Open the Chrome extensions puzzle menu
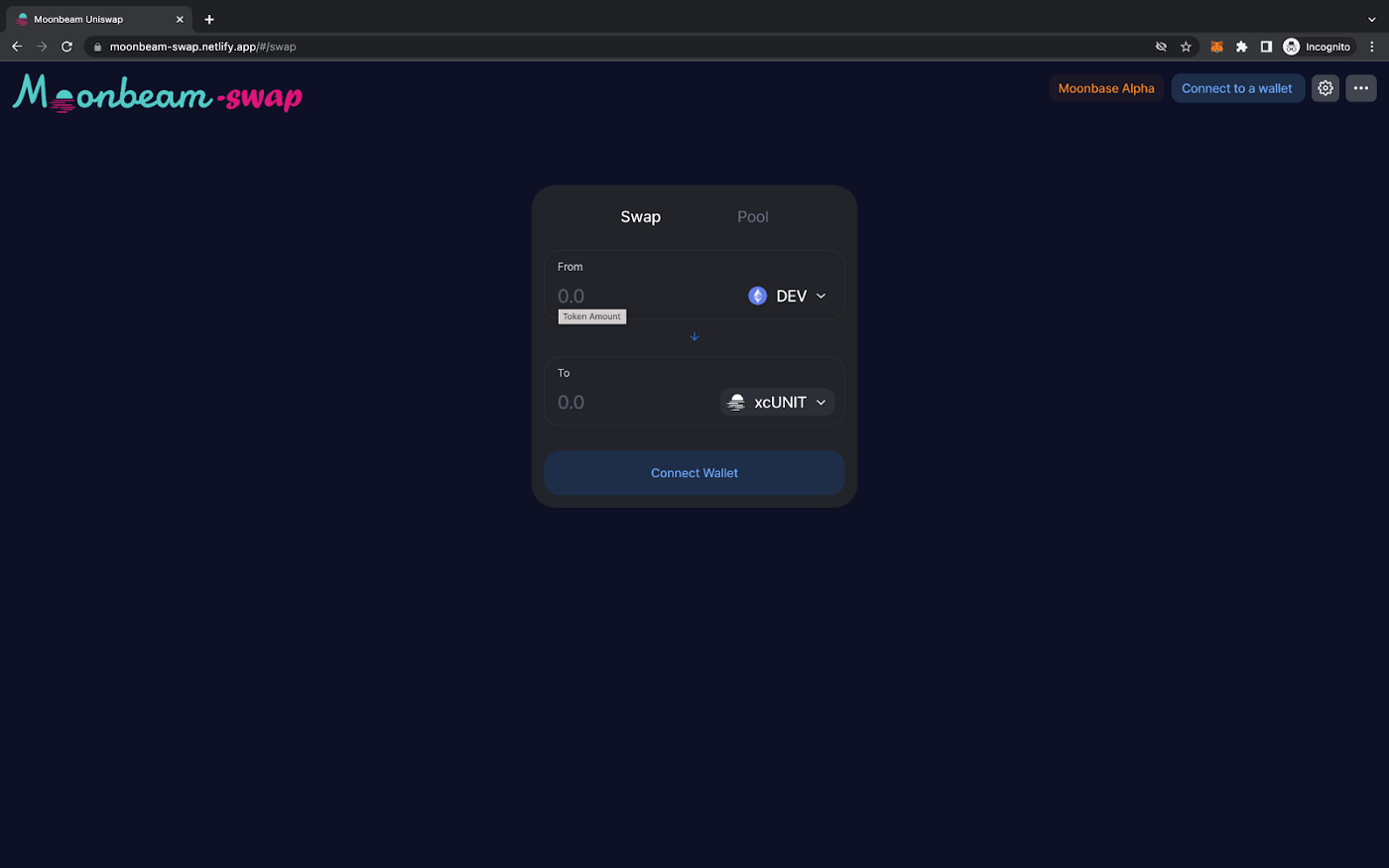This screenshot has height=868, width=1389. pyautogui.click(x=1241, y=47)
